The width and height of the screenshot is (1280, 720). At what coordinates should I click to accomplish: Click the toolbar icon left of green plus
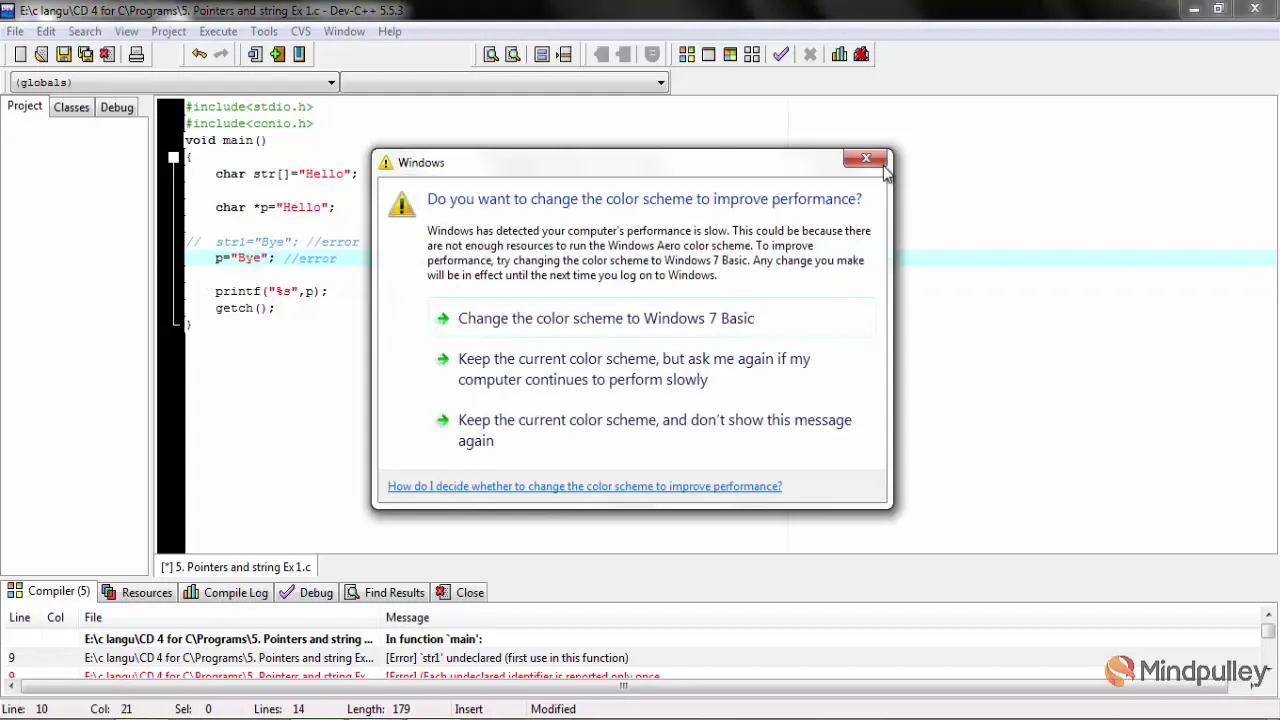tap(255, 54)
